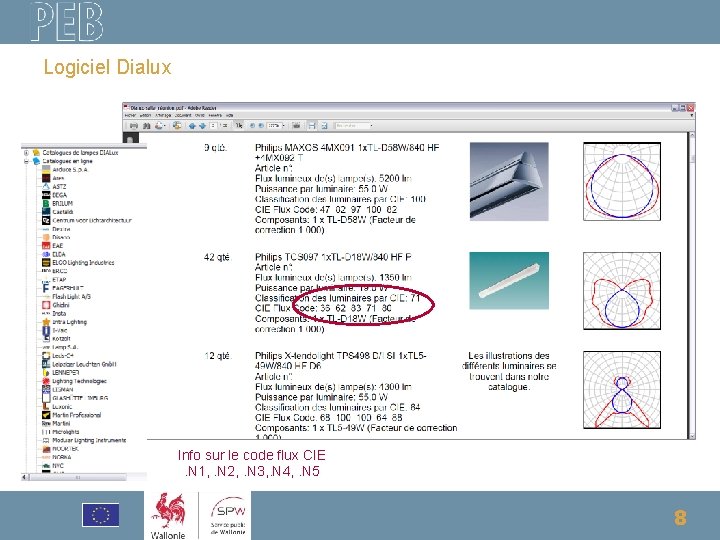Select Intra Lighting entry

coord(69,322)
